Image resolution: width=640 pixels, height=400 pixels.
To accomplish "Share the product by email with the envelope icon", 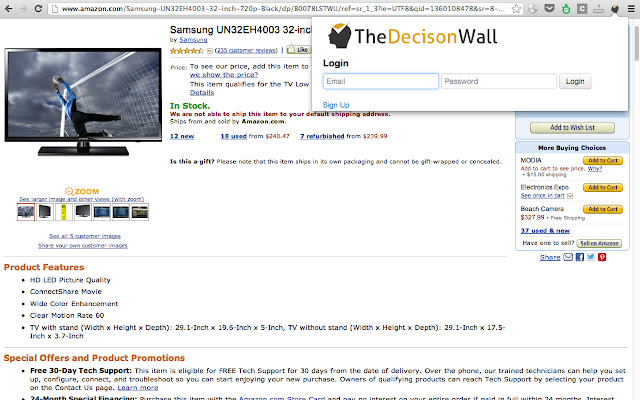I will (568, 257).
